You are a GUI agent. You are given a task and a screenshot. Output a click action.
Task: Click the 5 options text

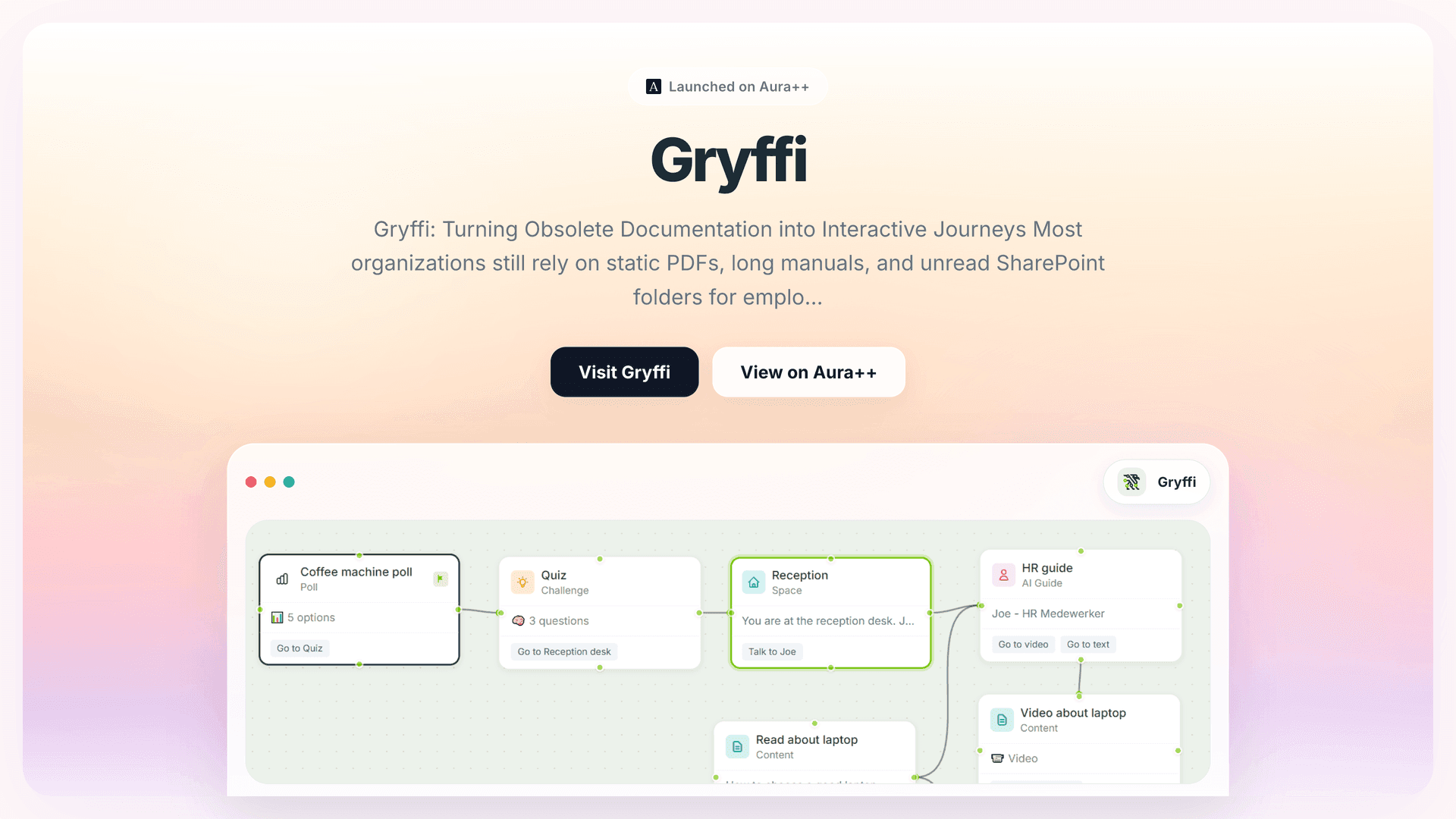[x=311, y=617]
